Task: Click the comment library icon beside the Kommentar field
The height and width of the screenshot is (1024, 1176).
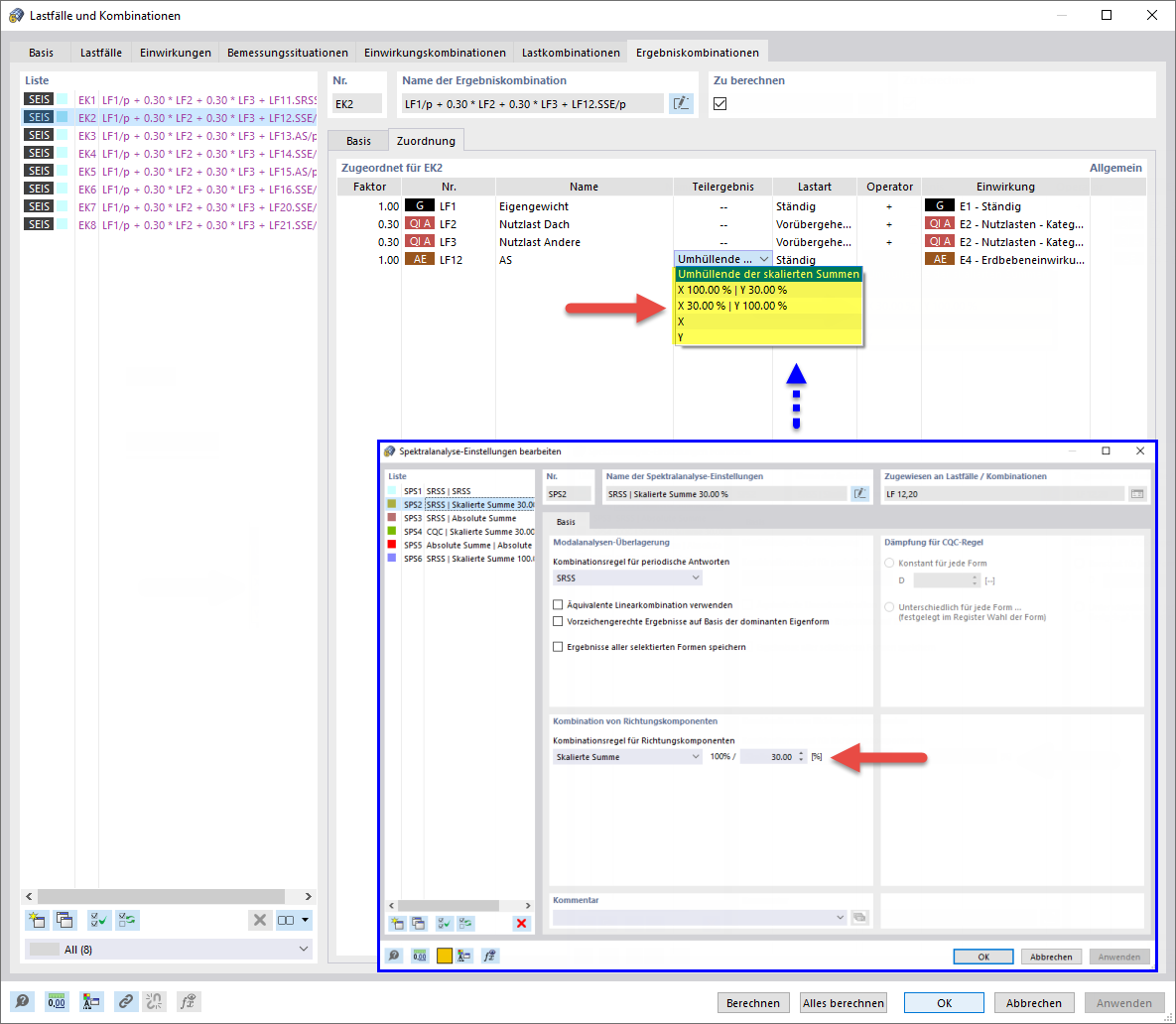Action: [859, 918]
